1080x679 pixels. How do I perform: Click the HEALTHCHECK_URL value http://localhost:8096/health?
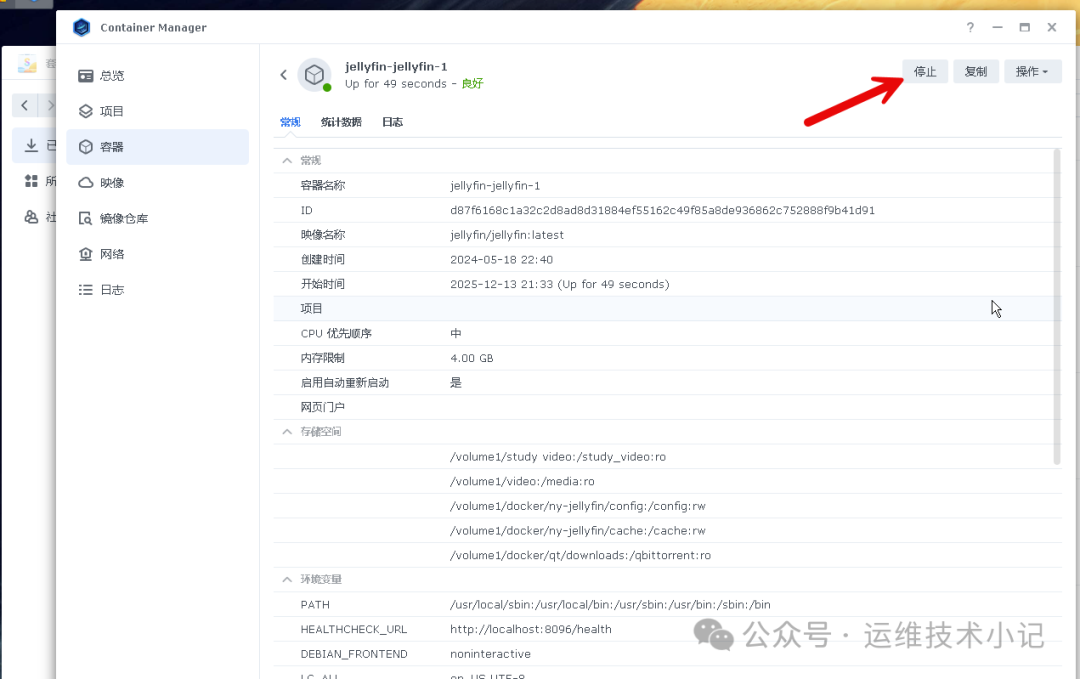pyautogui.click(x=531, y=629)
